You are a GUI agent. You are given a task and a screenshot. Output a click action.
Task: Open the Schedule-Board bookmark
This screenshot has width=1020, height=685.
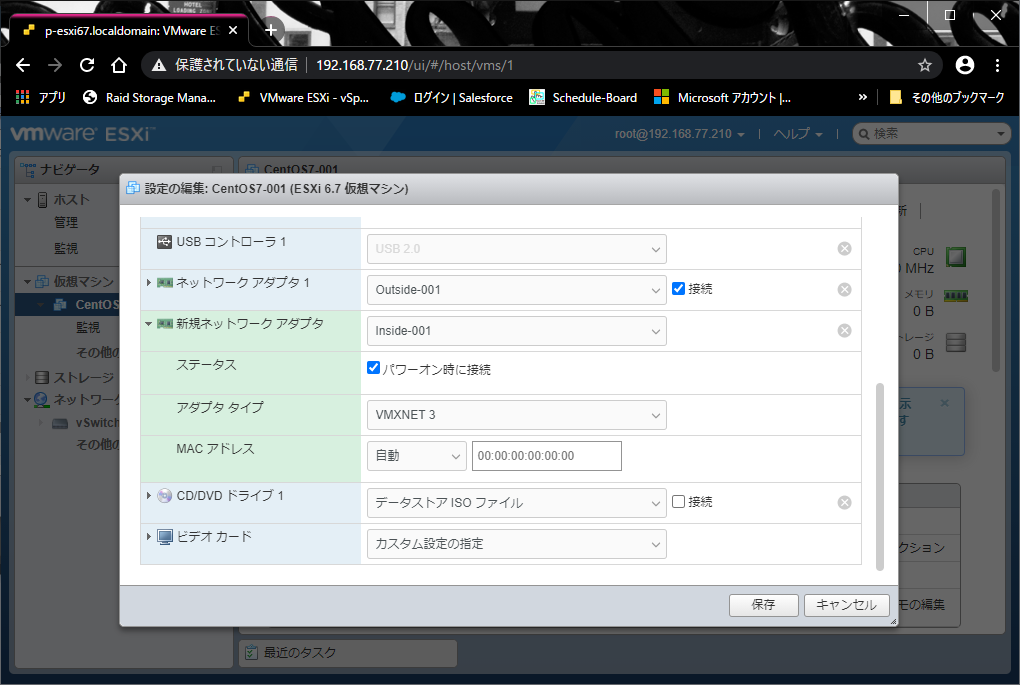click(583, 98)
